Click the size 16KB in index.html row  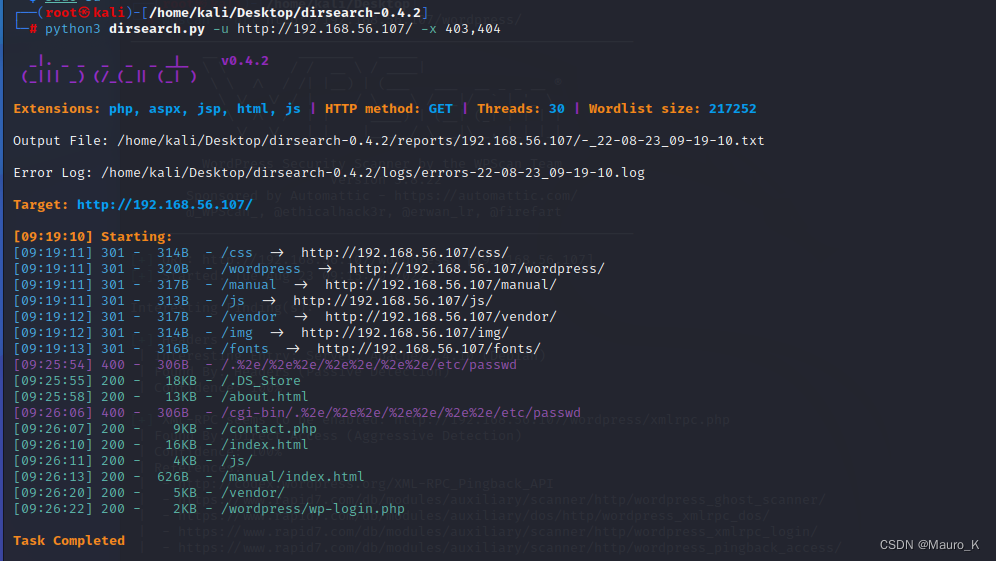click(180, 444)
